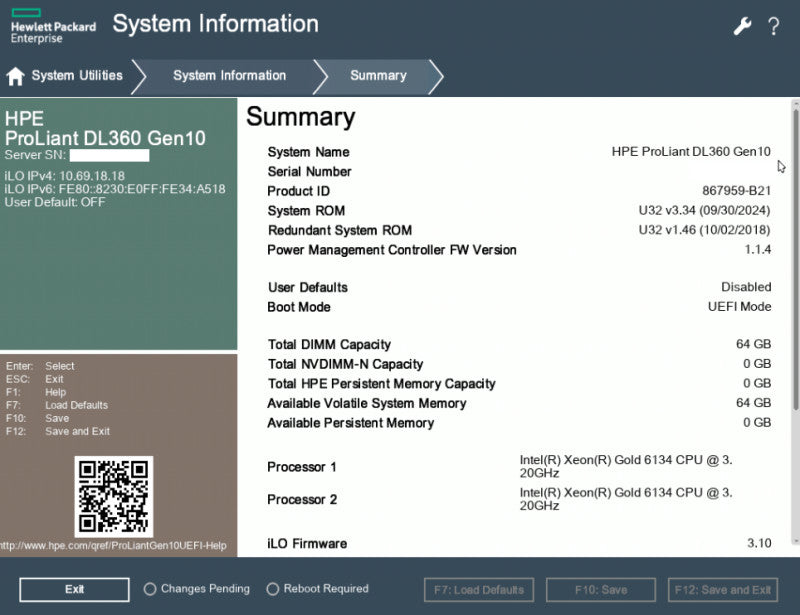Click Product ID value 867959-B21
The width and height of the screenshot is (800, 615).
tap(736, 191)
